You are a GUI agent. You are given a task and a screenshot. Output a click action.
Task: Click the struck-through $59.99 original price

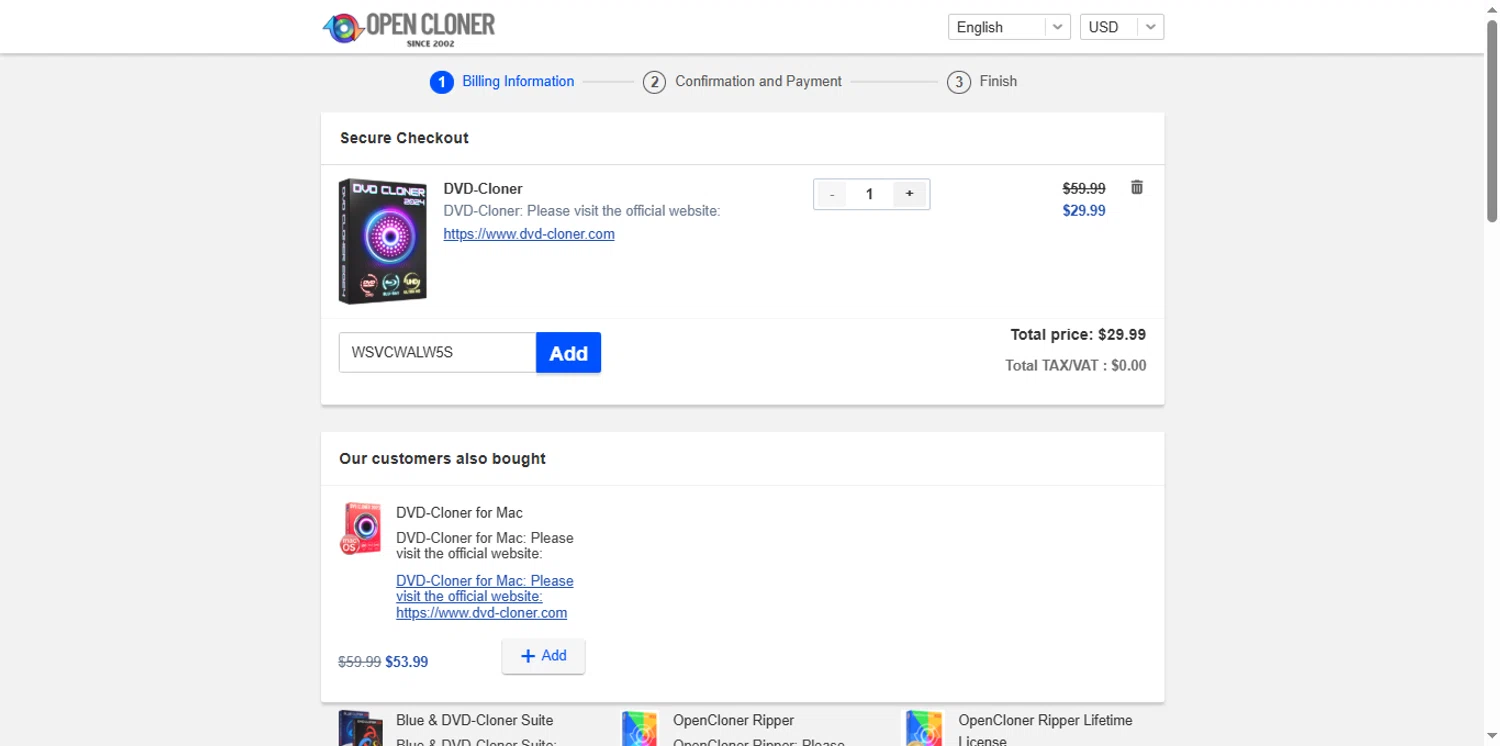click(1084, 188)
